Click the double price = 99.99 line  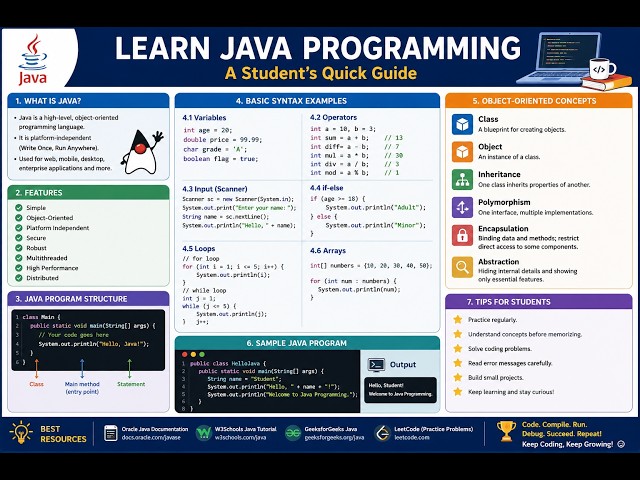pos(222,140)
